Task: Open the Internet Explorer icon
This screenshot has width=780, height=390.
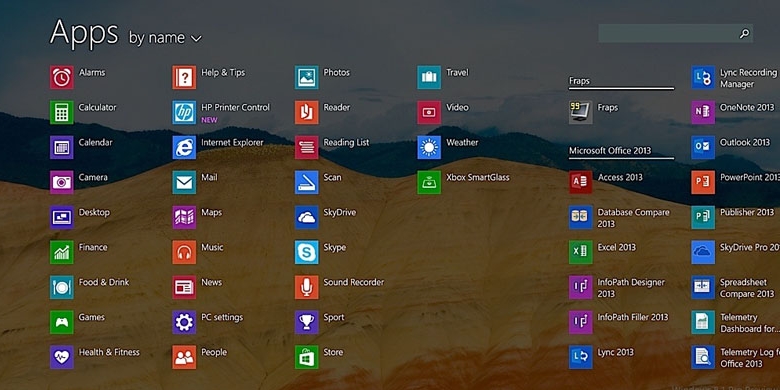Action: pos(184,147)
